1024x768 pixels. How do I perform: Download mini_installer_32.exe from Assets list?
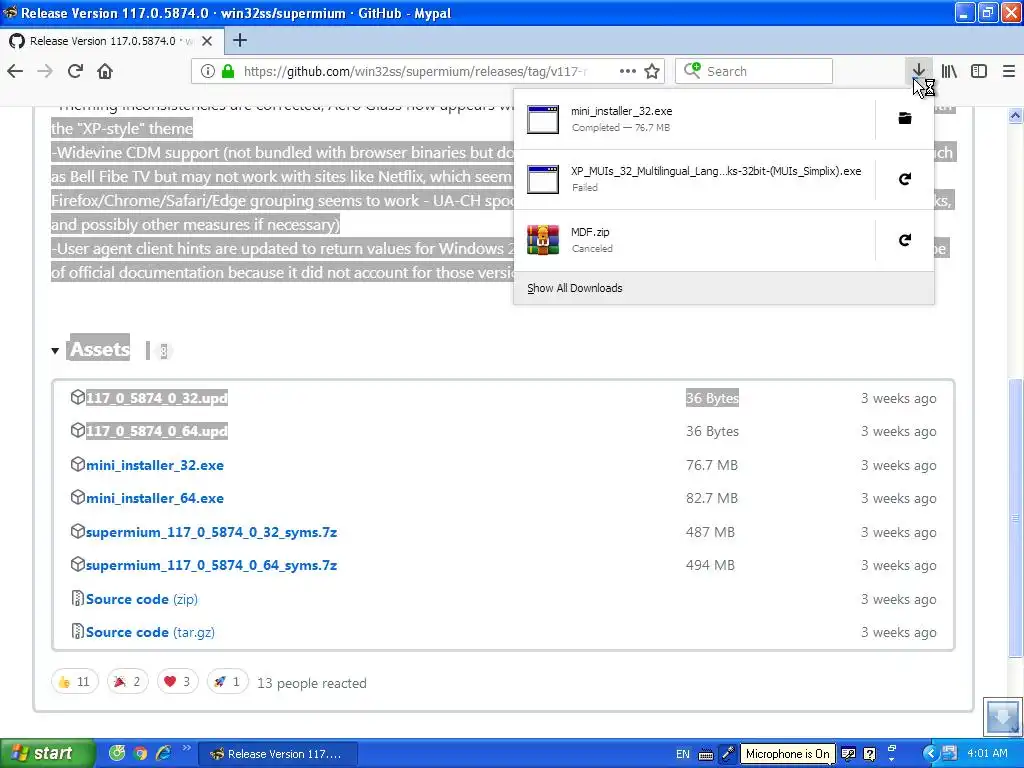point(155,465)
